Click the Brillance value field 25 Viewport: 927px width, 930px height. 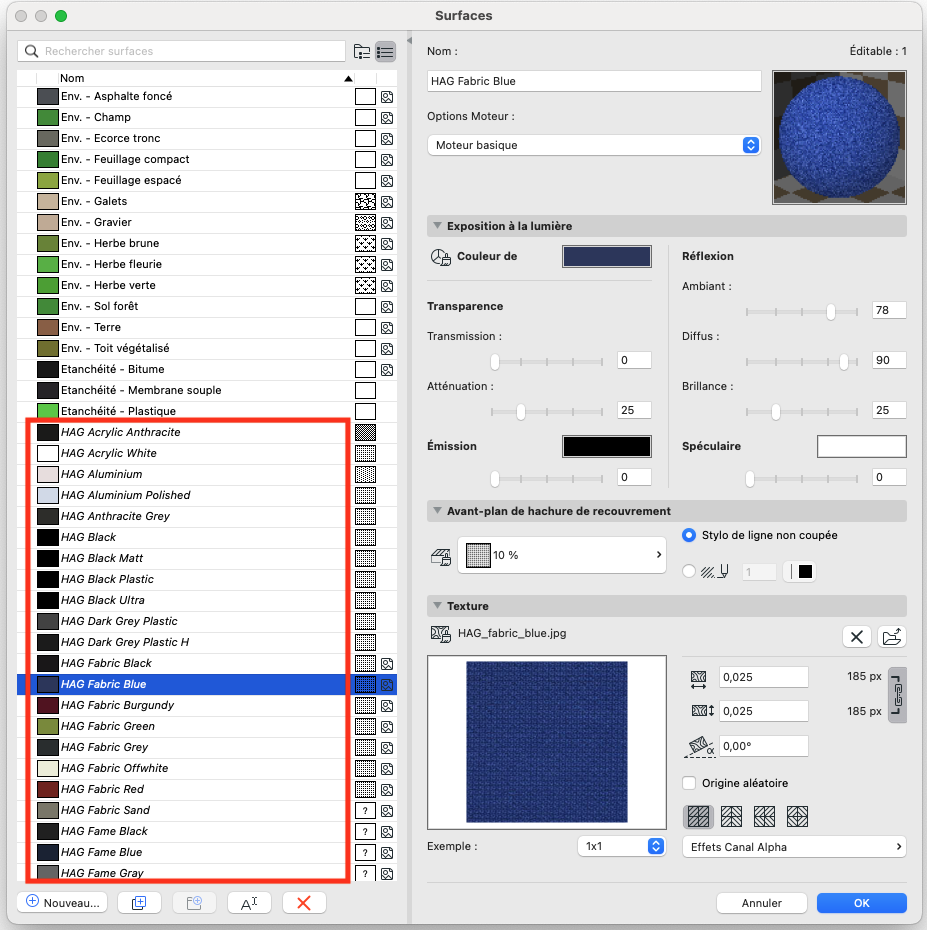889,410
